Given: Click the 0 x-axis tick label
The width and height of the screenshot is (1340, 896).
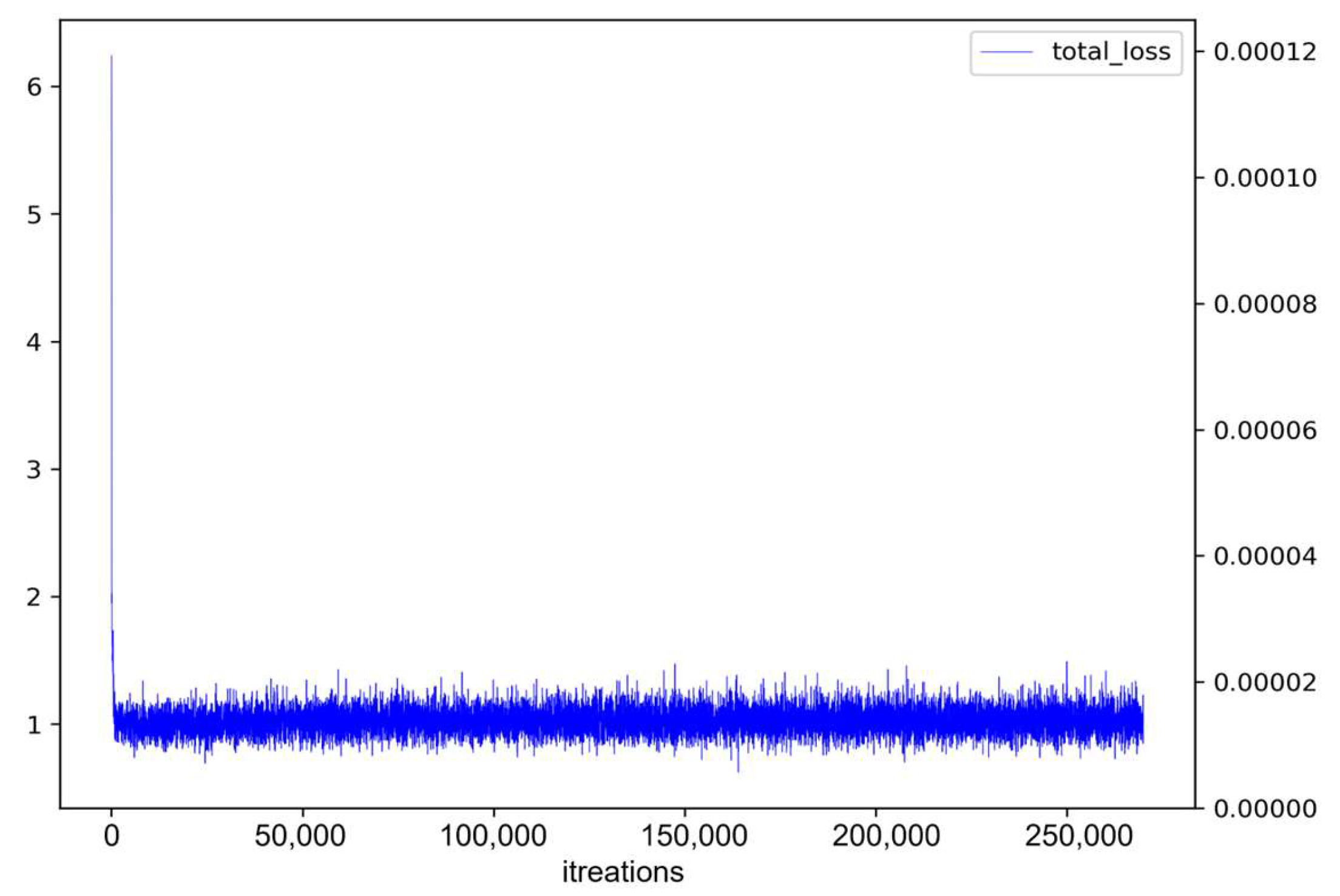Looking at the screenshot, I should pos(111,837).
